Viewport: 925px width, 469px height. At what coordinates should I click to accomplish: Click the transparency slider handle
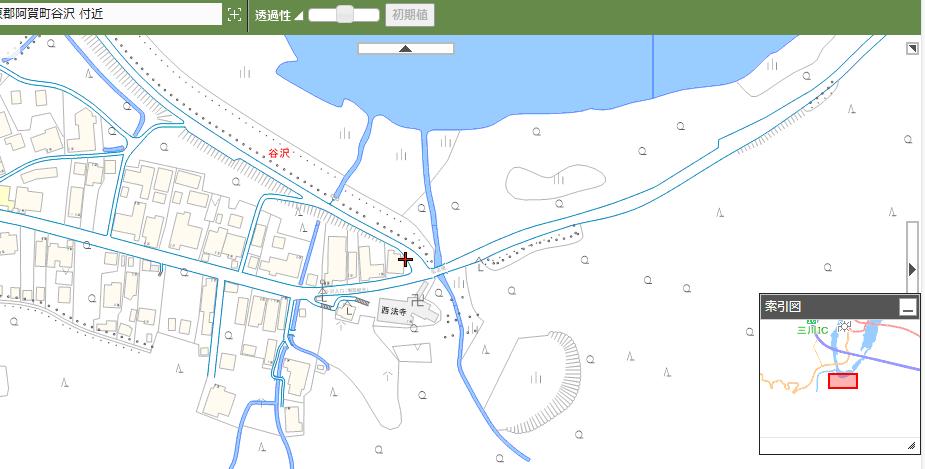pyautogui.click(x=345, y=15)
